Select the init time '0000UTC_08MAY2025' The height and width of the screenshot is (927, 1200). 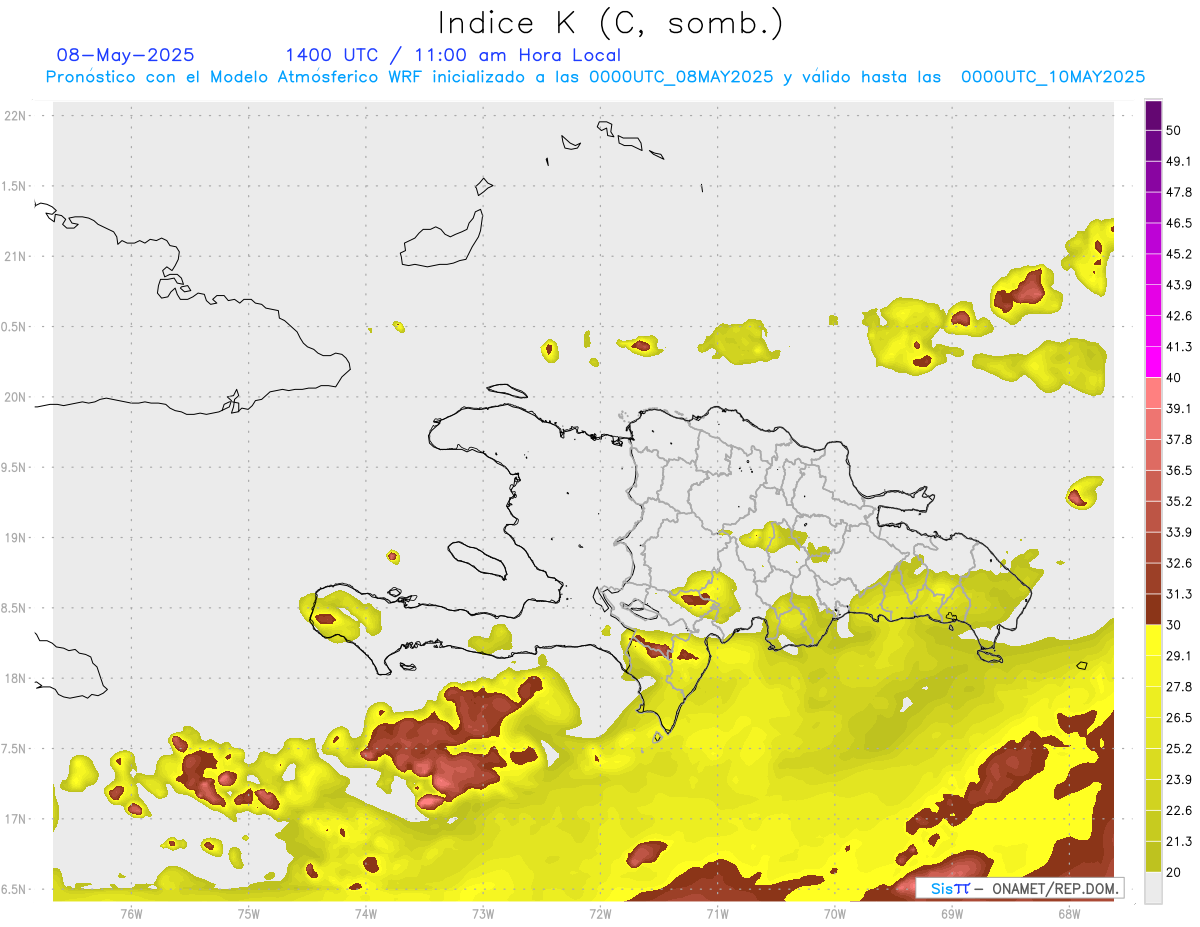coord(680,77)
